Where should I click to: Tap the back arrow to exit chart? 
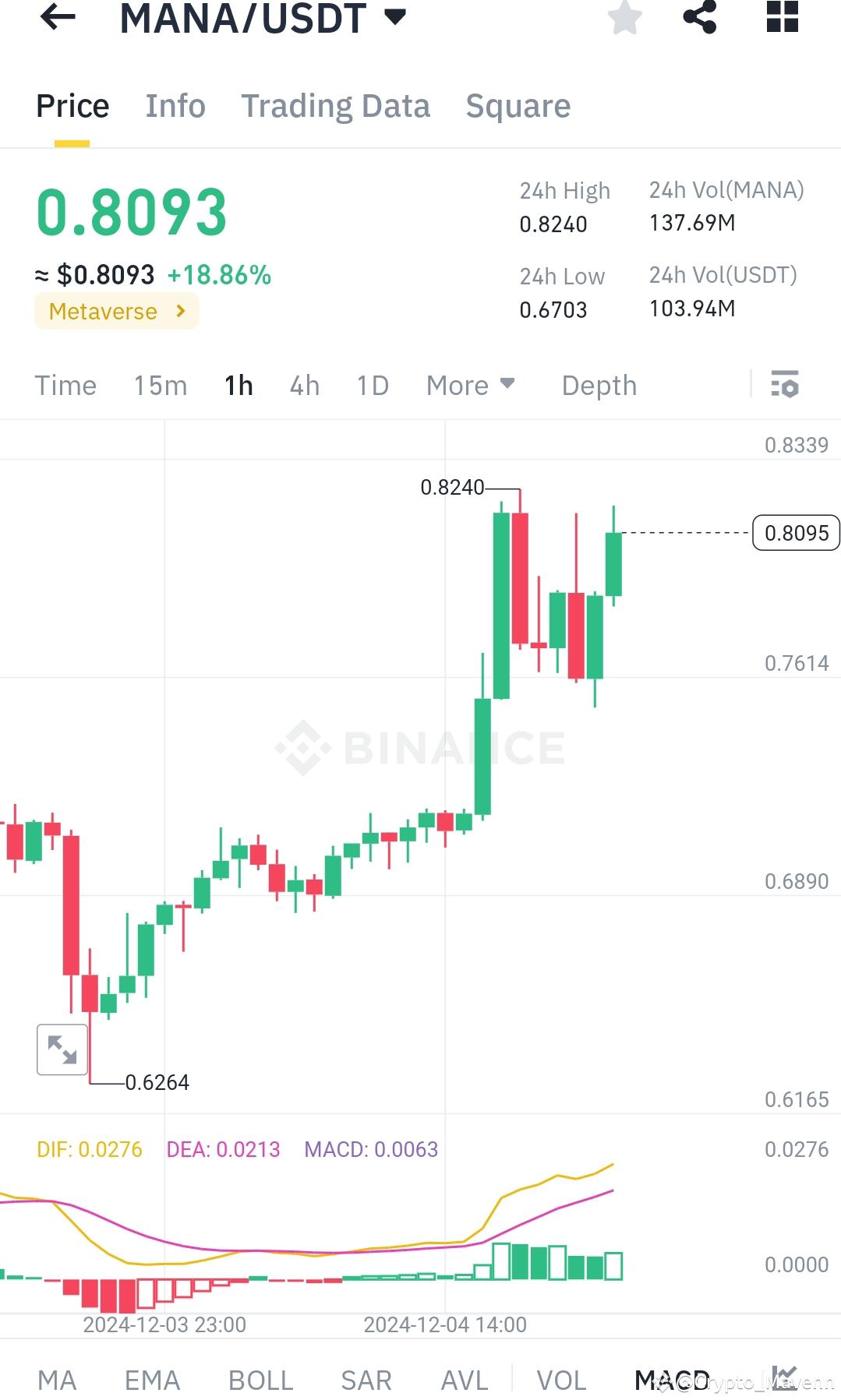point(57,19)
